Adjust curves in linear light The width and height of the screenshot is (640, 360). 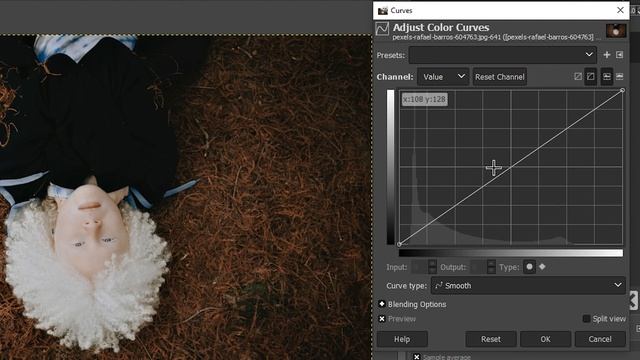tap(578, 76)
